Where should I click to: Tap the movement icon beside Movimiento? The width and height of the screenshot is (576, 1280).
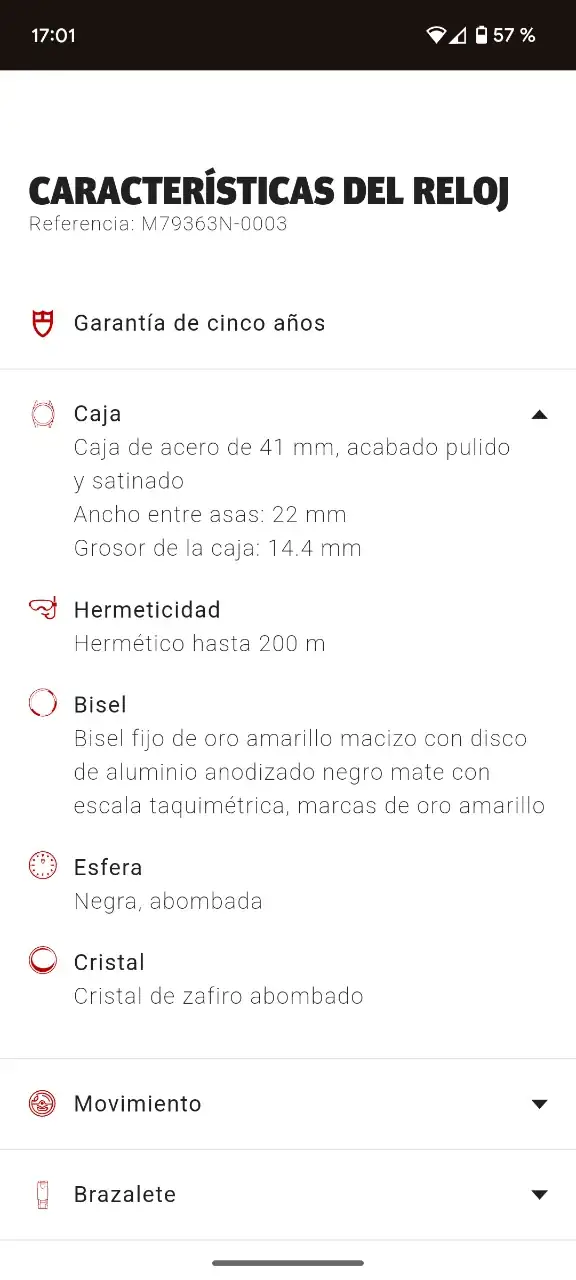42,1103
